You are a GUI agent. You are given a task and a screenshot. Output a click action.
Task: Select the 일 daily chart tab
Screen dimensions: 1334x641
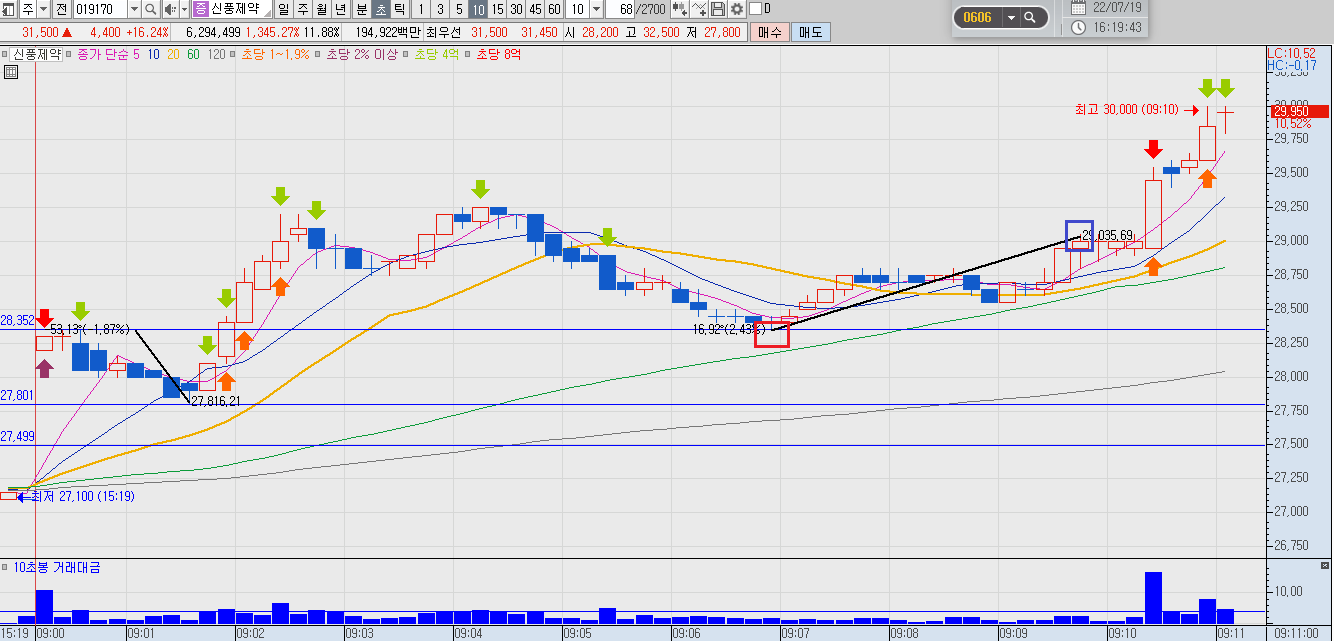(x=283, y=9)
